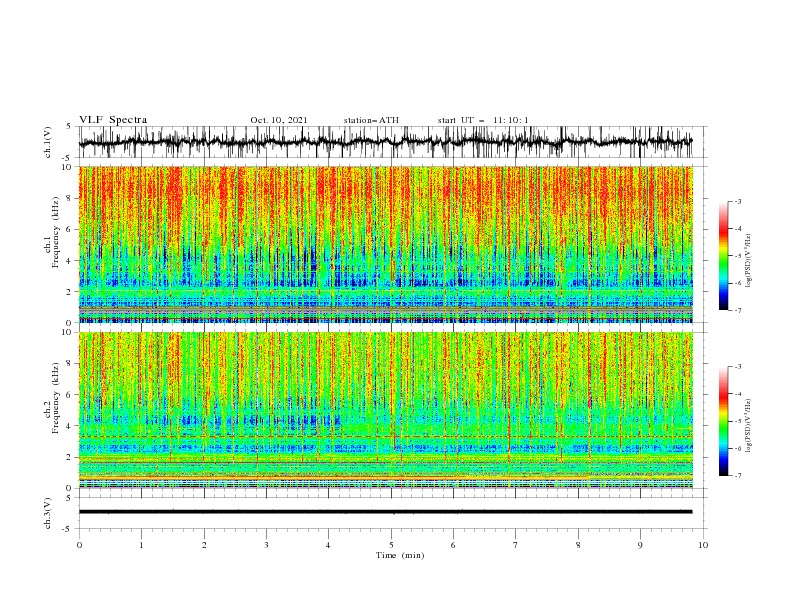Click the ch.1 voltage waveform trace
792x612 pixels.
pos(385,142)
